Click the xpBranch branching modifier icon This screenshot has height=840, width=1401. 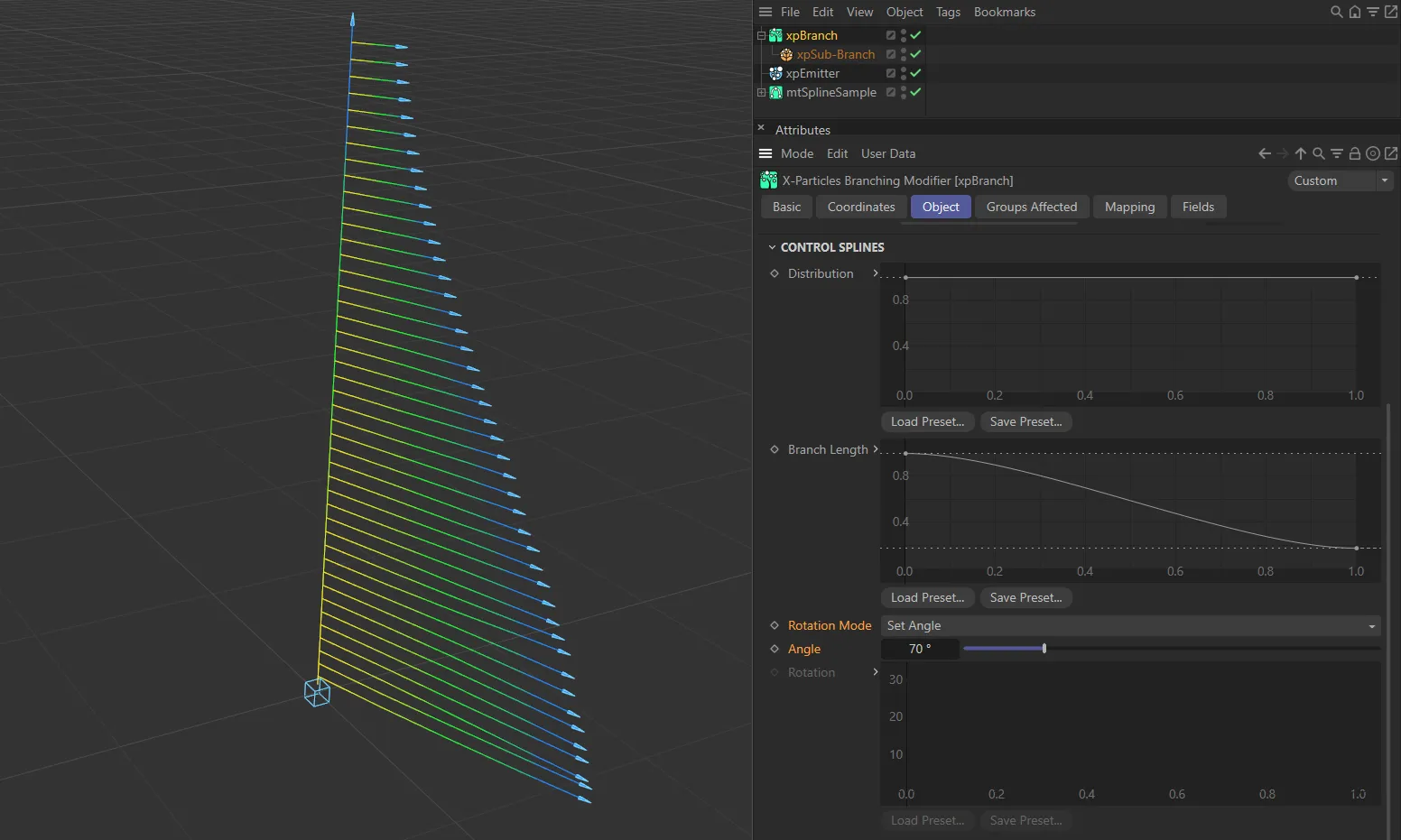coord(775,35)
